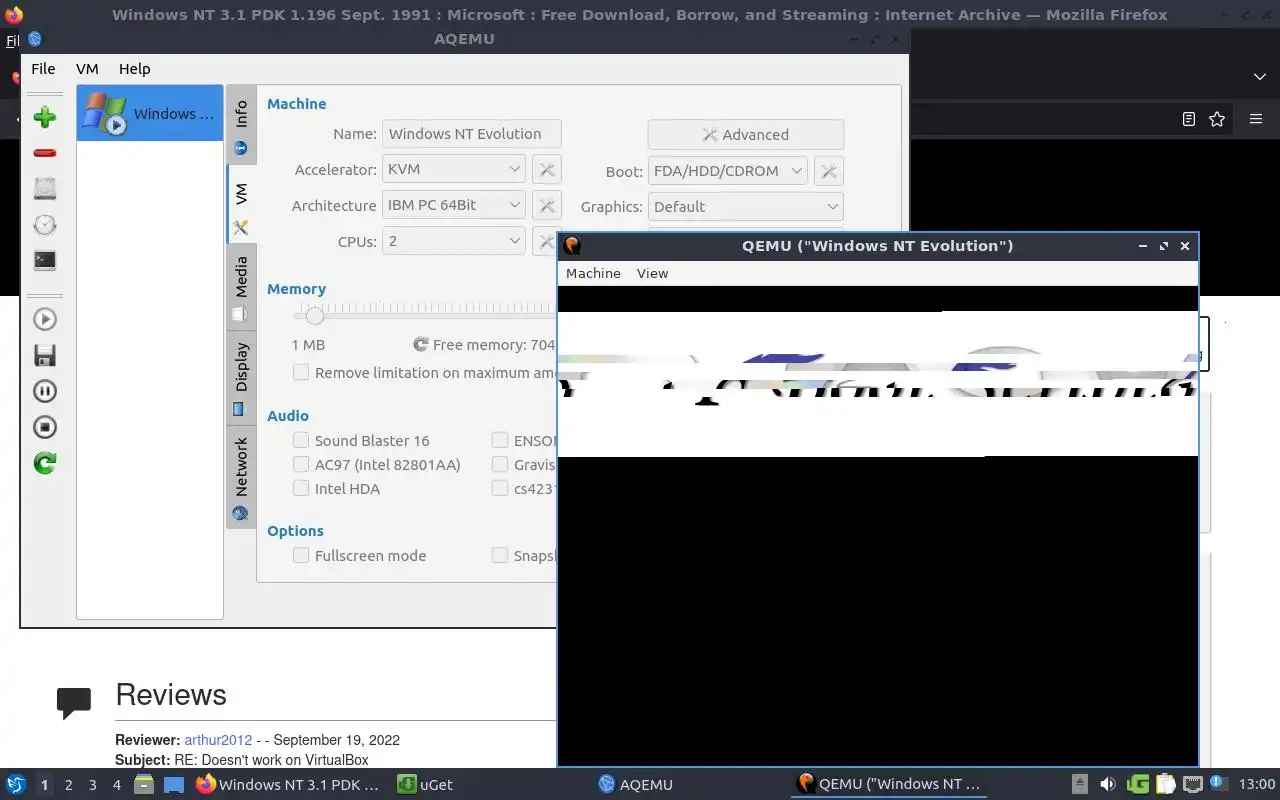Click the clock icon in AQEMU sidebar
The width and height of the screenshot is (1280, 800).
click(45, 224)
